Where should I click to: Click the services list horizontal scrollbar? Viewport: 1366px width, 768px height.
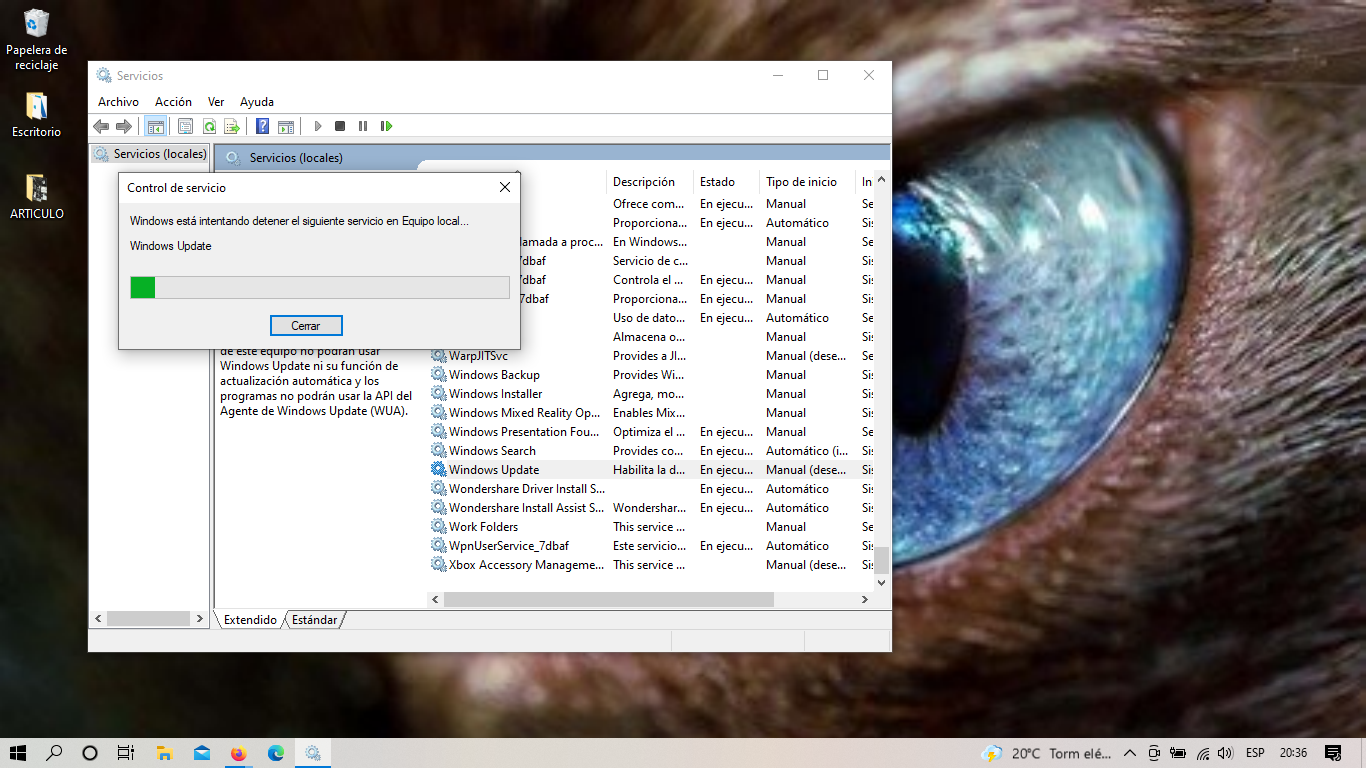point(608,599)
